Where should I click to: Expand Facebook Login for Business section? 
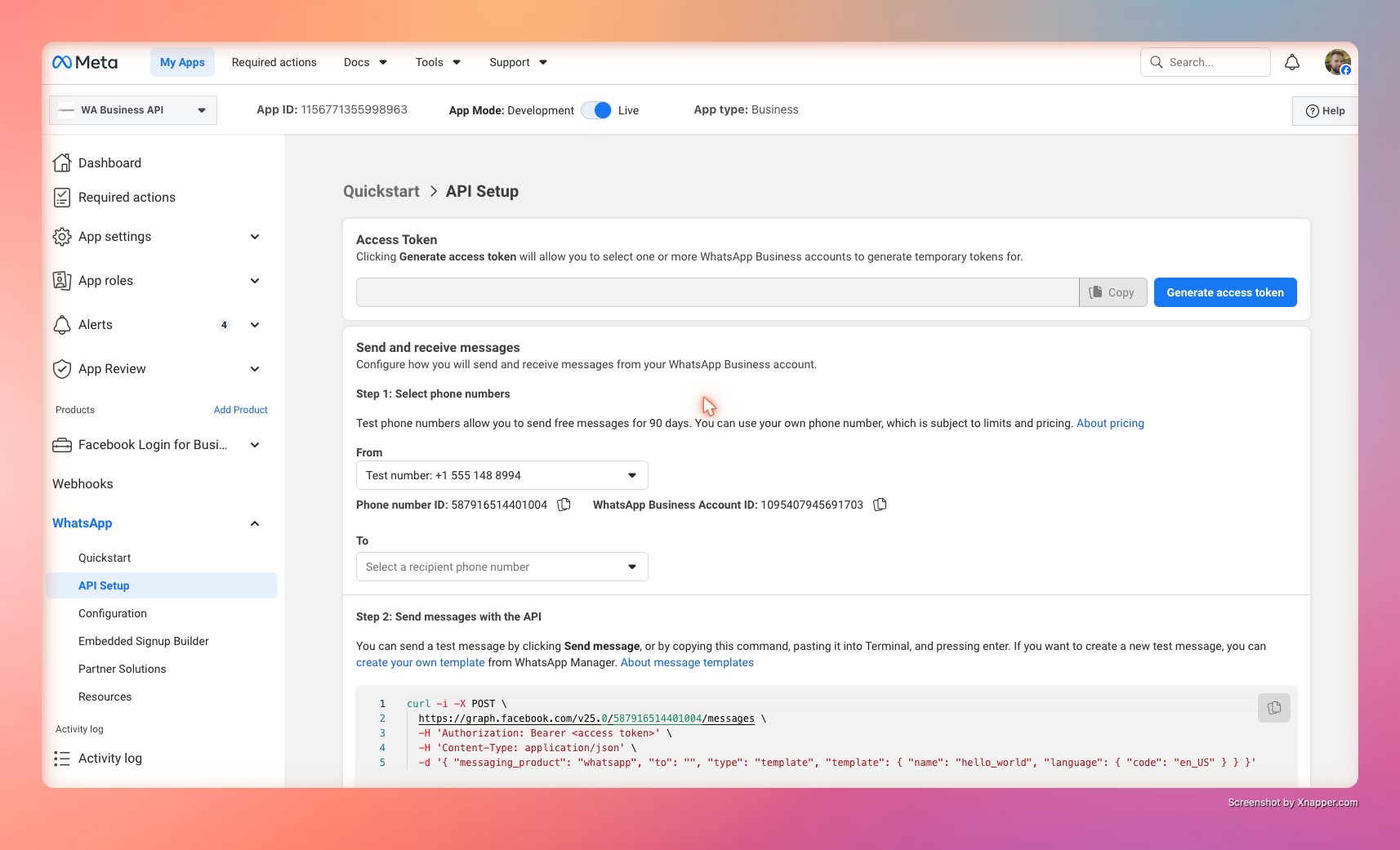(255, 444)
